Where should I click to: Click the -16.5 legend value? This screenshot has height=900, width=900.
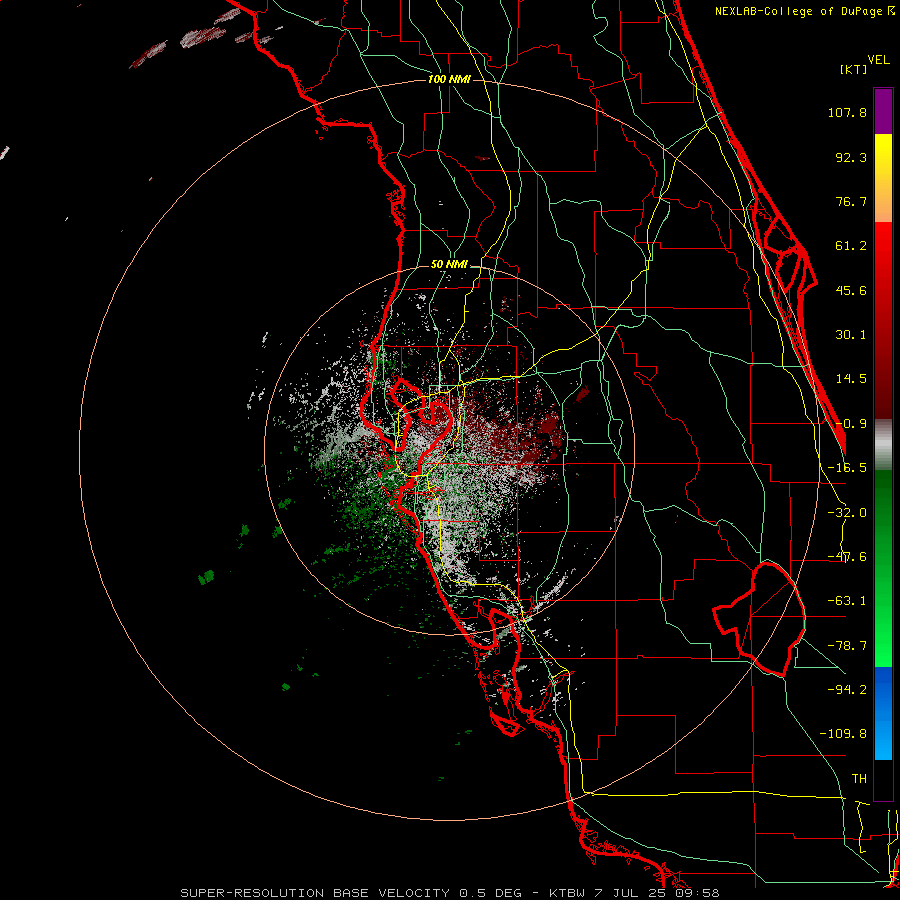coord(847,468)
